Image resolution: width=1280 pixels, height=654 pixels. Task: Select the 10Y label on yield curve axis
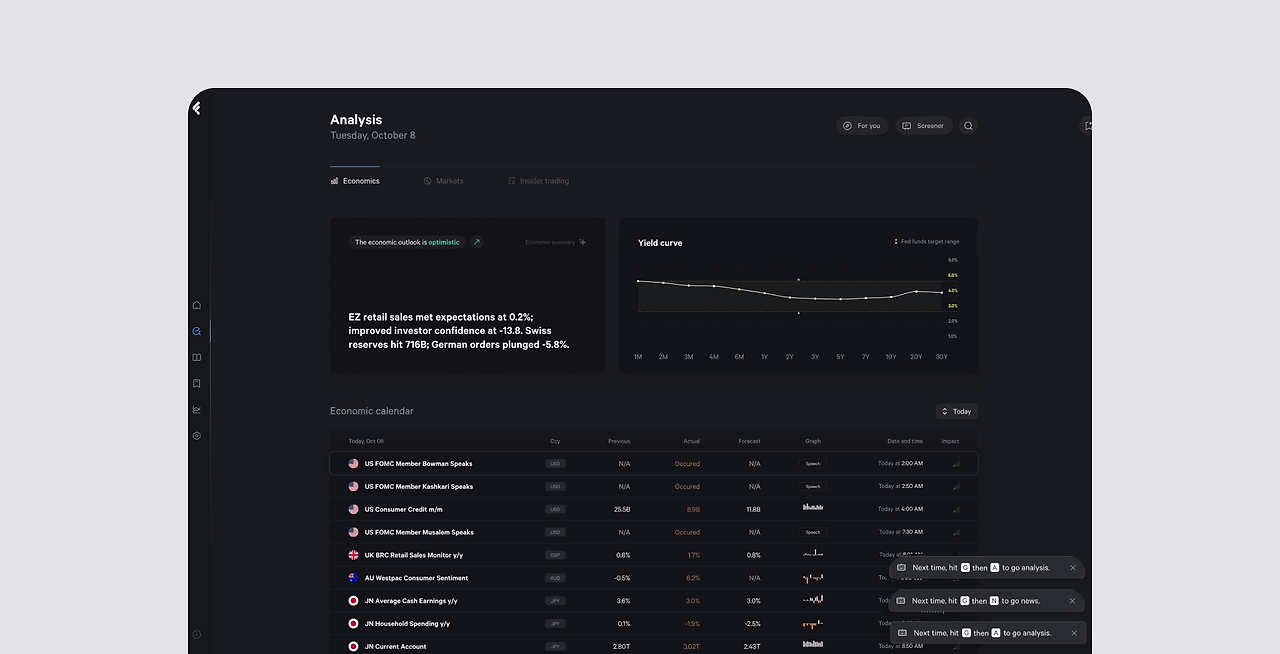click(891, 357)
